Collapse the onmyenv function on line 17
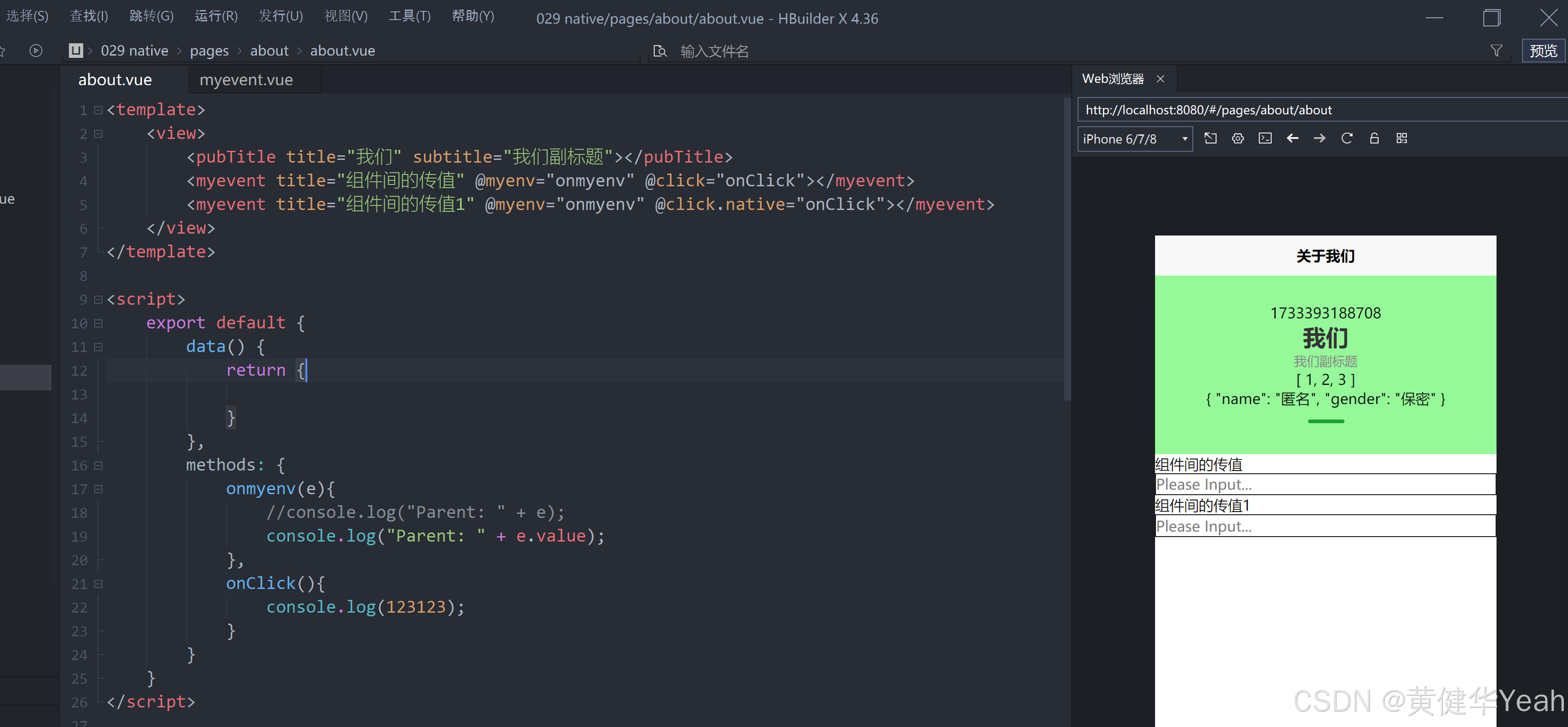The image size is (1568, 727). click(98, 490)
